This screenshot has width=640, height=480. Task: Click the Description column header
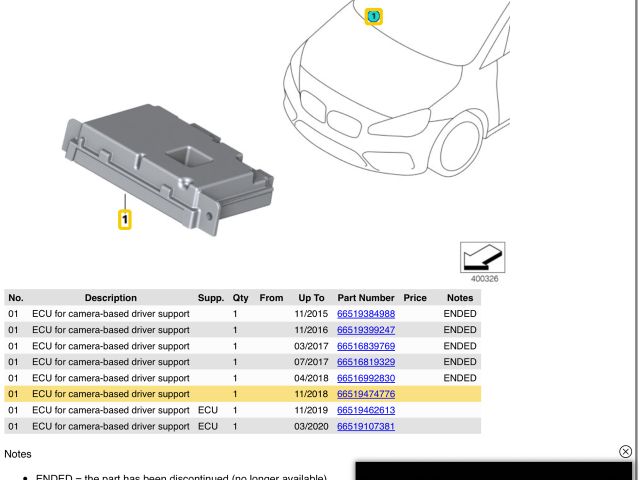point(110,298)
